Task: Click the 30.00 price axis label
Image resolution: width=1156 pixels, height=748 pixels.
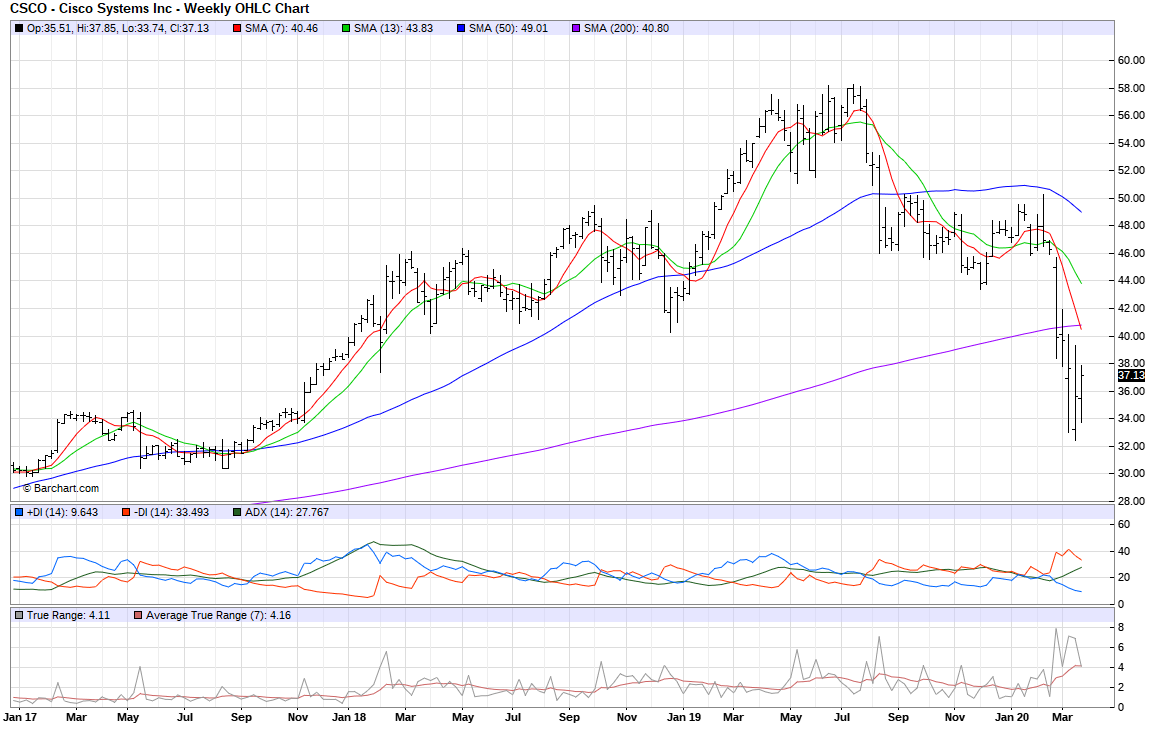Action: click(1131, 474)
